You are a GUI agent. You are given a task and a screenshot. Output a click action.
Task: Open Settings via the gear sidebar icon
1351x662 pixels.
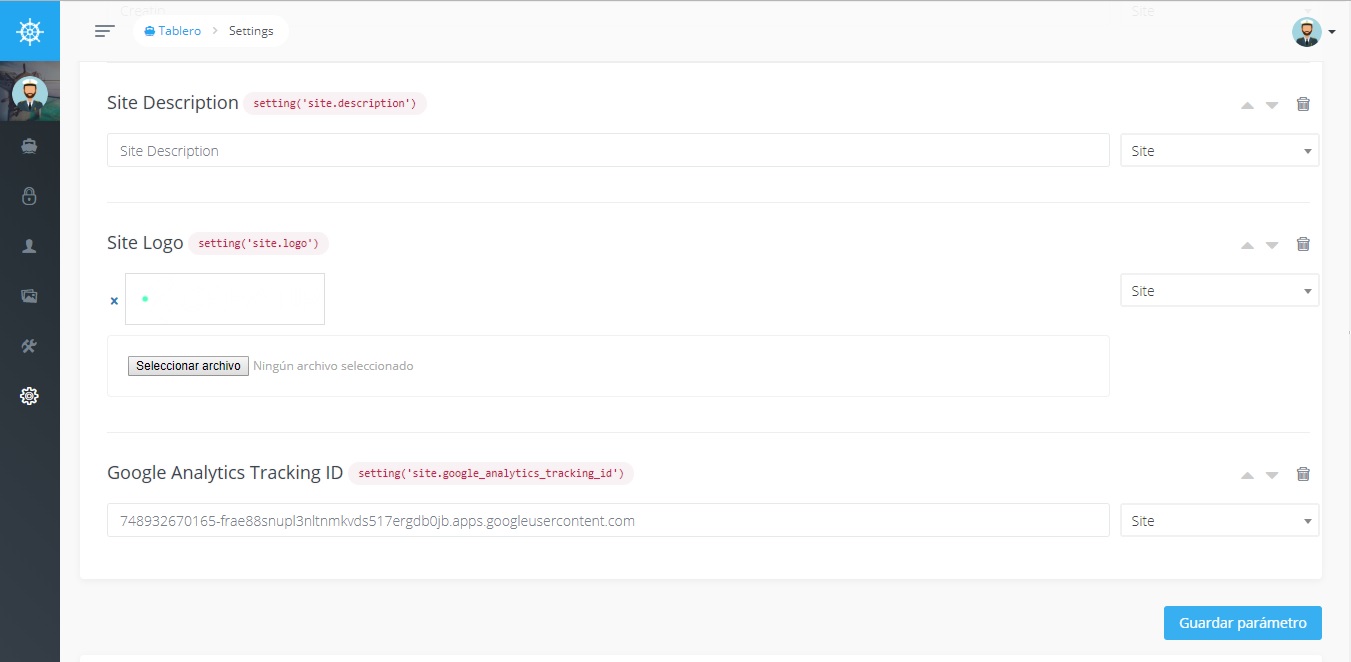click(x=29, y=396)
